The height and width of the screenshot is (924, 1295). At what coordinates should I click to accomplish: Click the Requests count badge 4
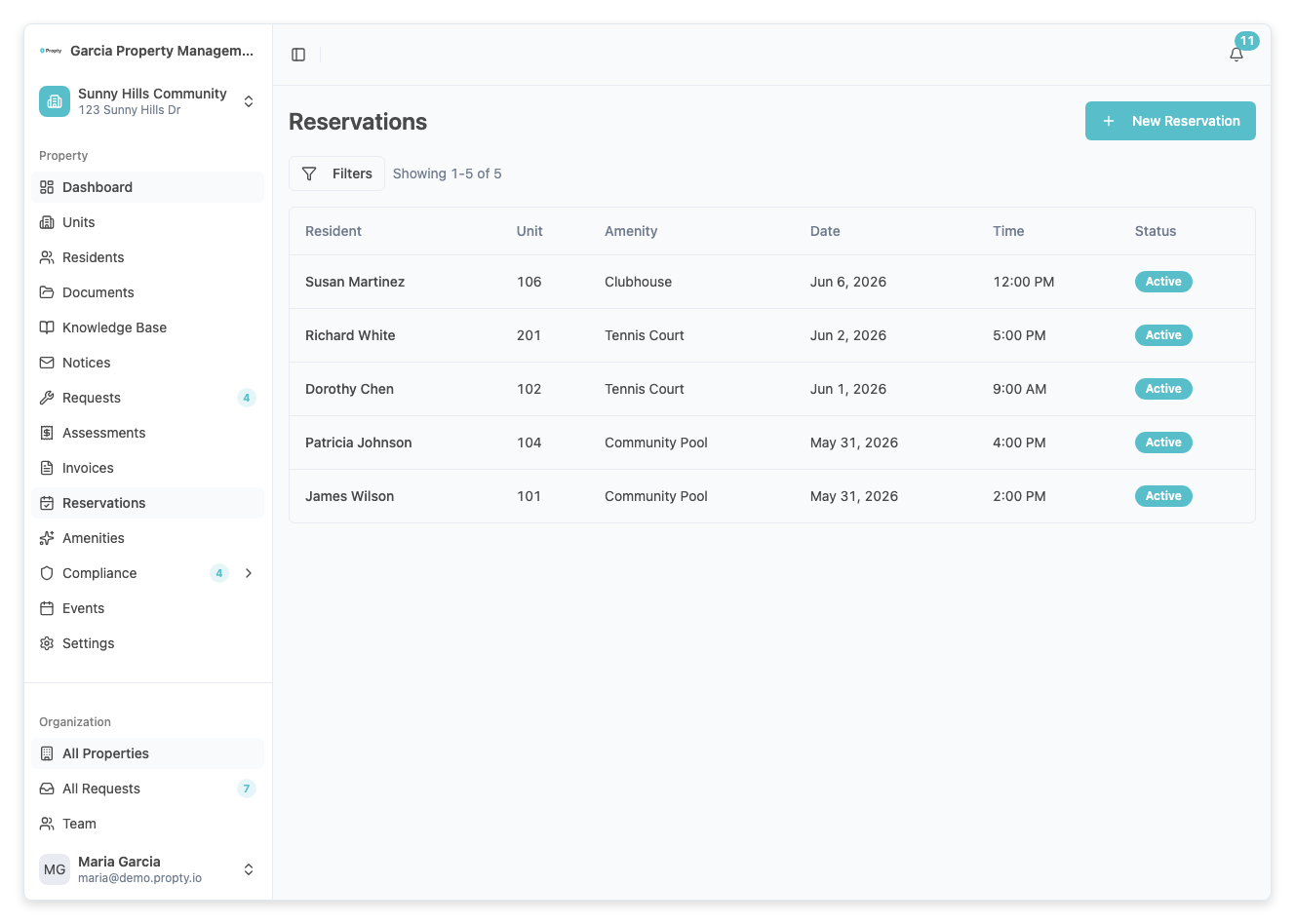(247, 398)
